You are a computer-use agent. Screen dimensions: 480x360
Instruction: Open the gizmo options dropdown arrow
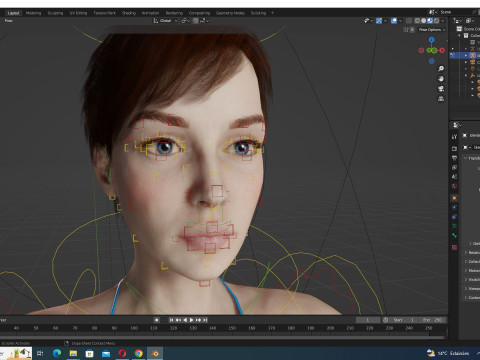tap(385, 21)
